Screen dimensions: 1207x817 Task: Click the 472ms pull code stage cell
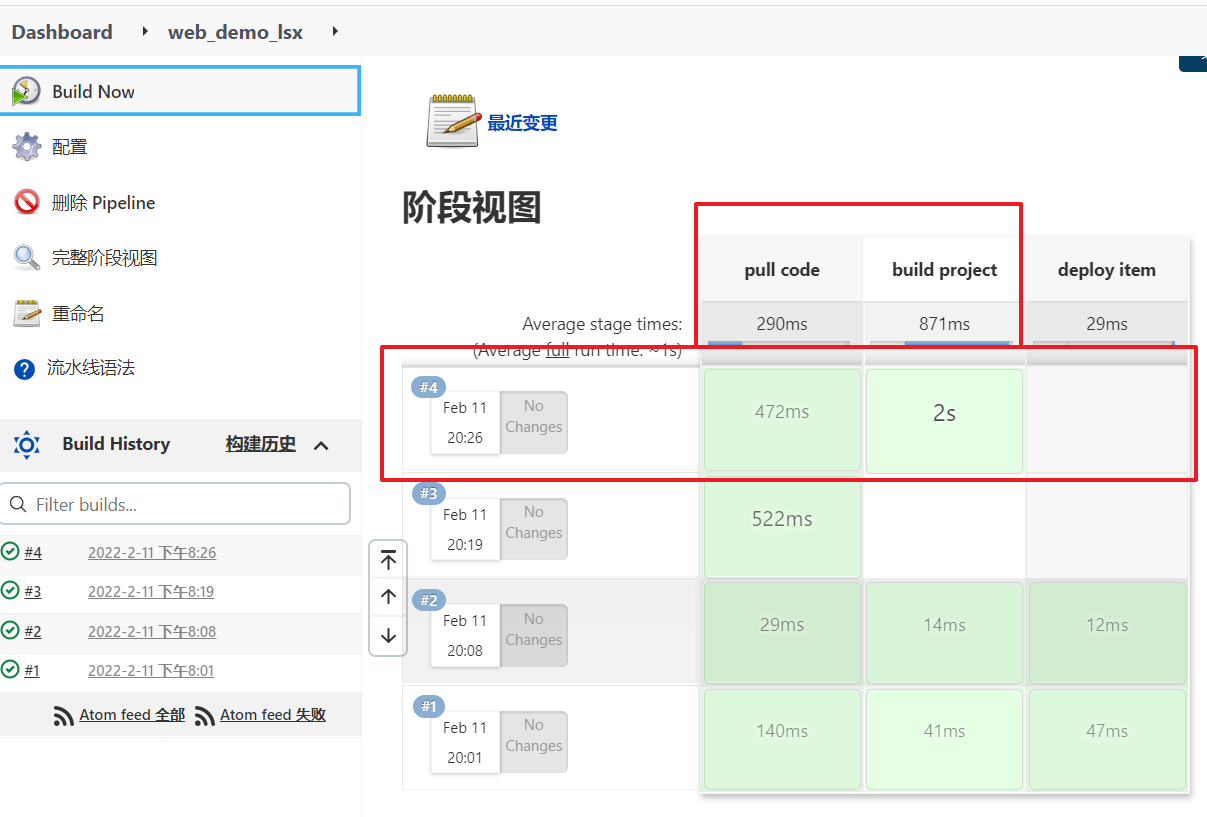(x=782, y=420)
